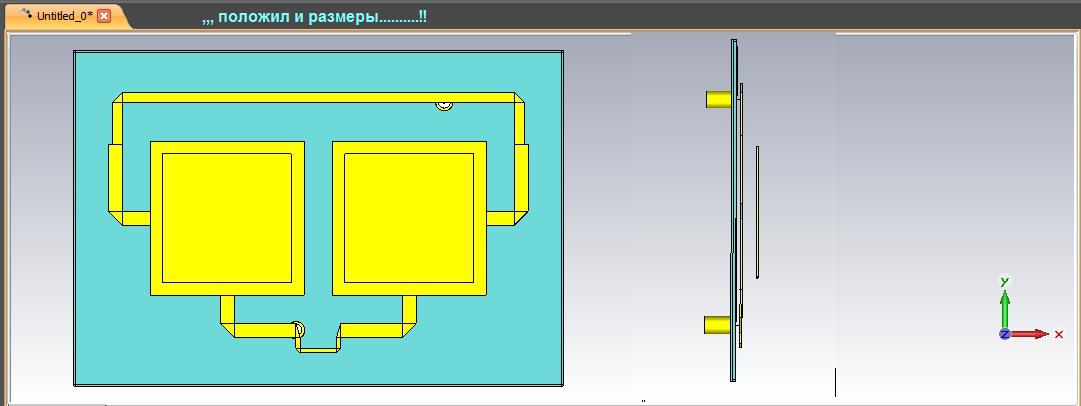This screenshot has width=1081, height=406.
Task: Click the port circle on bottom feed line
Action: pos(298,328)
